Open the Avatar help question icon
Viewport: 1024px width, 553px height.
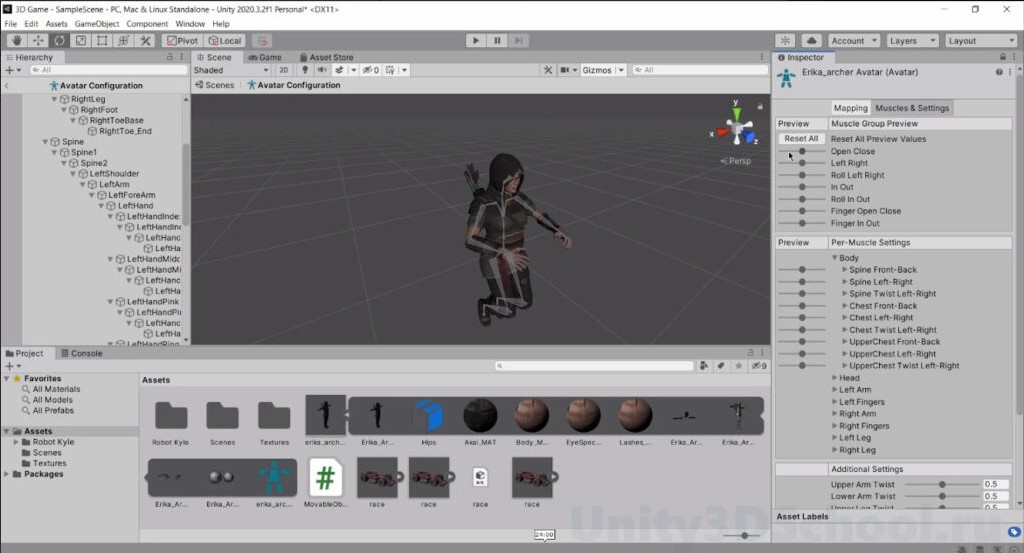coord(999,72)
